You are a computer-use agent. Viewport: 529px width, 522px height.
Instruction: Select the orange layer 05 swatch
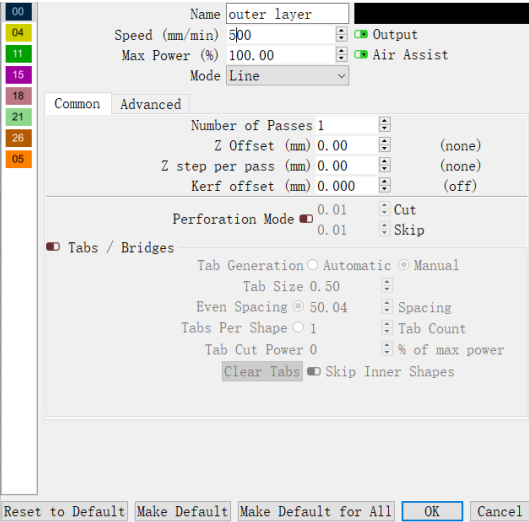[19, 159]
